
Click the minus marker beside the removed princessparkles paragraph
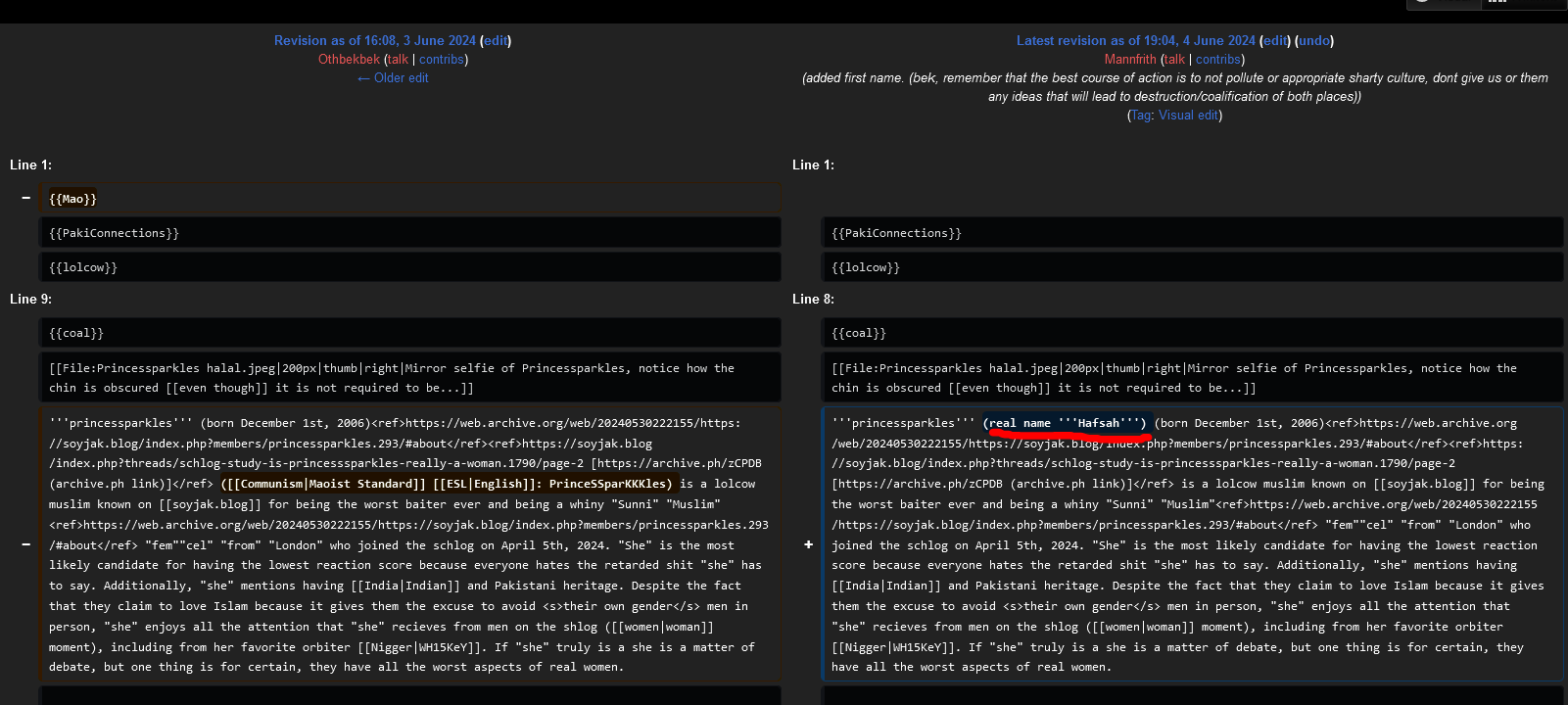(25, 544)
